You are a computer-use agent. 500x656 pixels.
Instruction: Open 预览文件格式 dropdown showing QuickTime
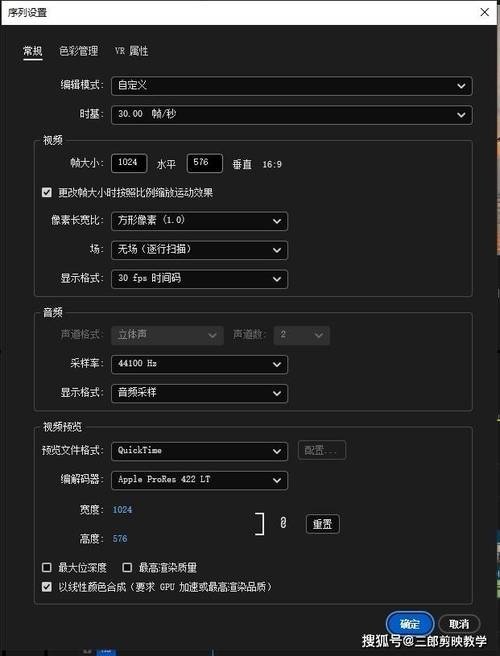(x=199, y=451)
